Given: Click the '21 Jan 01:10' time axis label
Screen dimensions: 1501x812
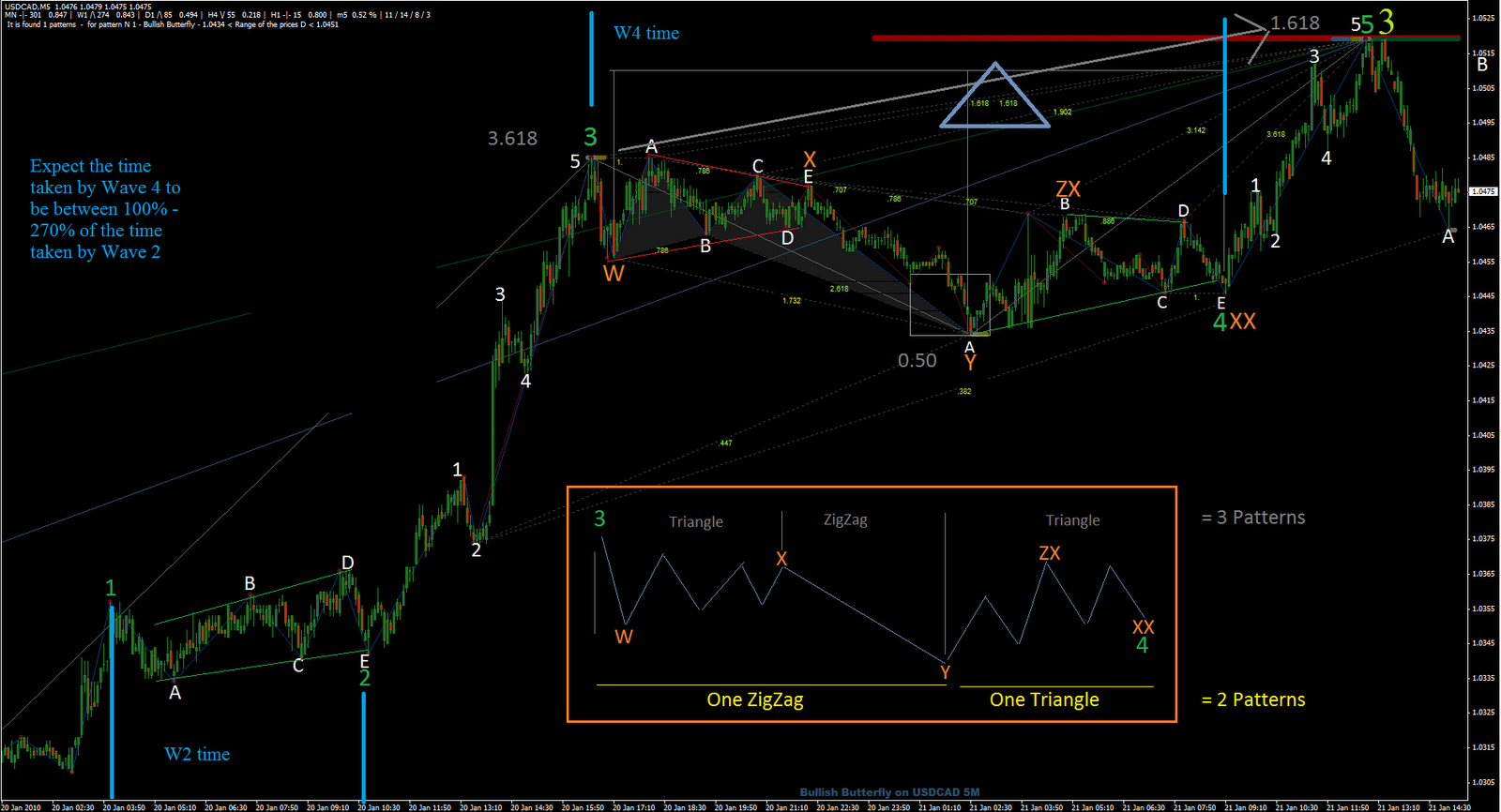Looking at the screenshot, I should [940, 807].
